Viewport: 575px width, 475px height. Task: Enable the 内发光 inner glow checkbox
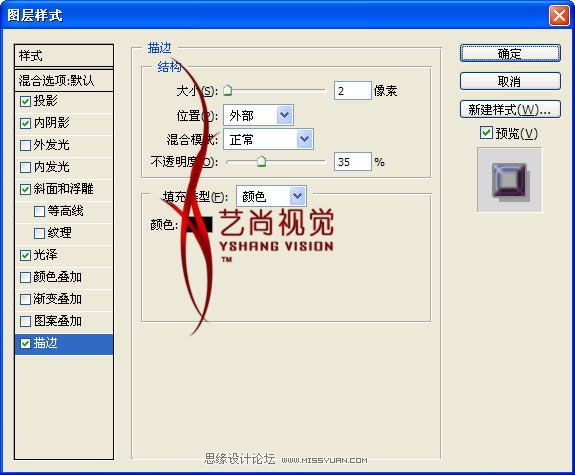tap(25, 167)
